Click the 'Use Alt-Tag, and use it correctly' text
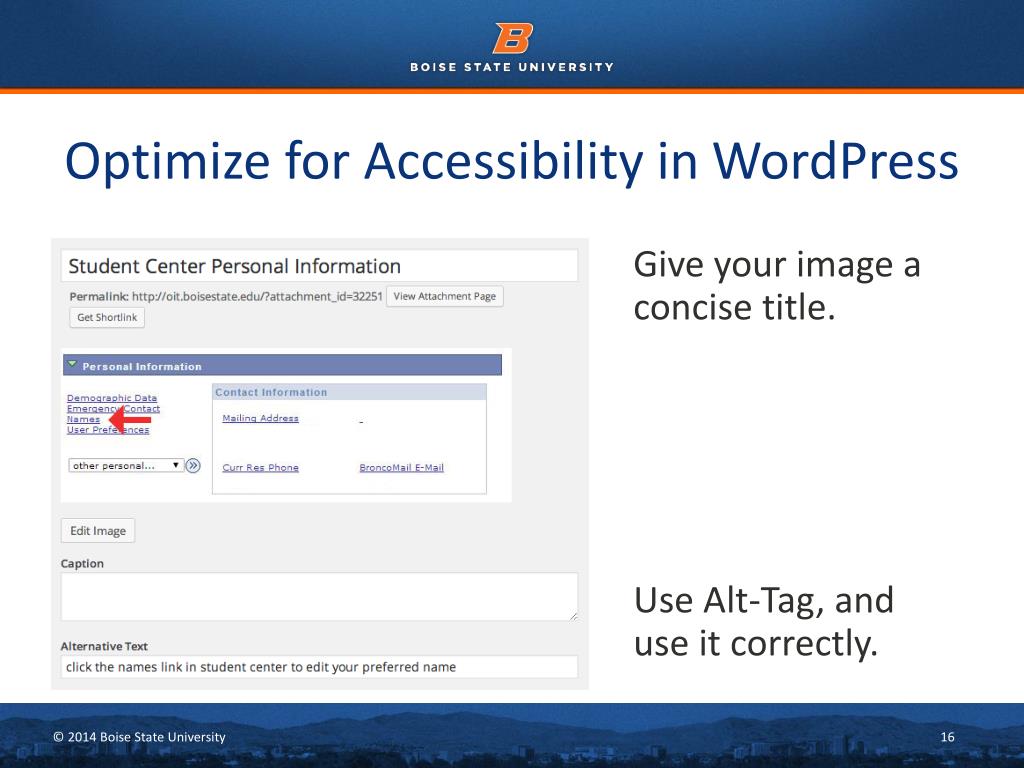Image resolution: width=1024 pixels, height=768 pixels. tap(763, 622)
